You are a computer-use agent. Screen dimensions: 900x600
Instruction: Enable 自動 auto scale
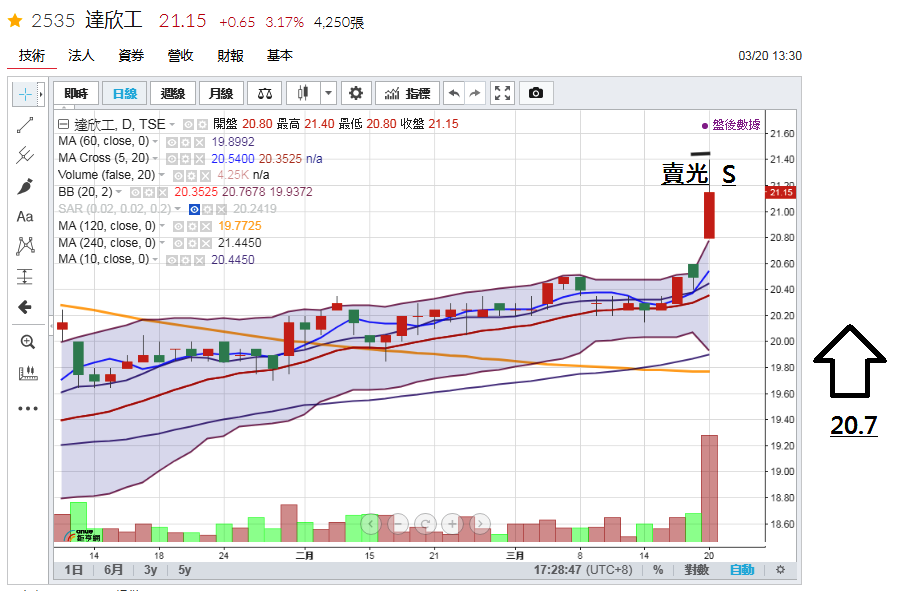point(742,570)
